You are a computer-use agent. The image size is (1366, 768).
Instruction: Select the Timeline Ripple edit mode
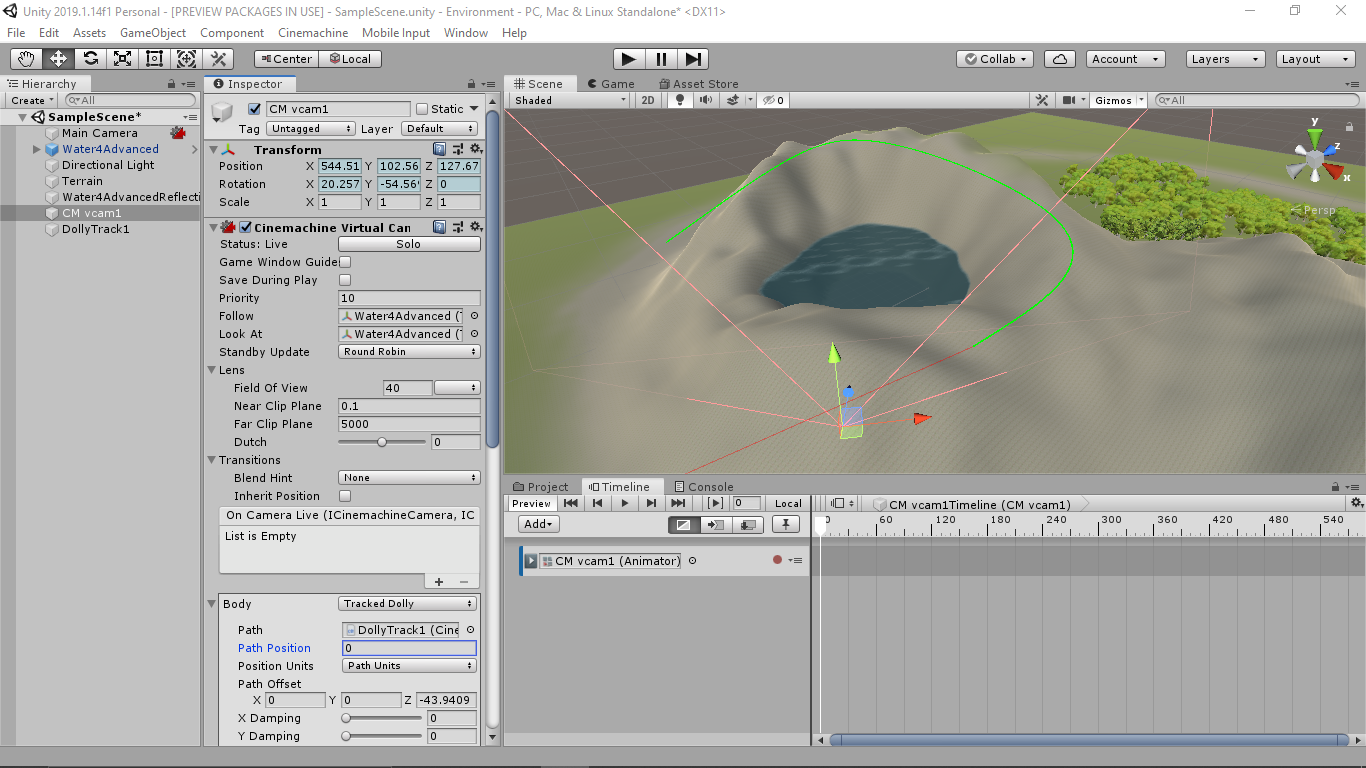716,524
